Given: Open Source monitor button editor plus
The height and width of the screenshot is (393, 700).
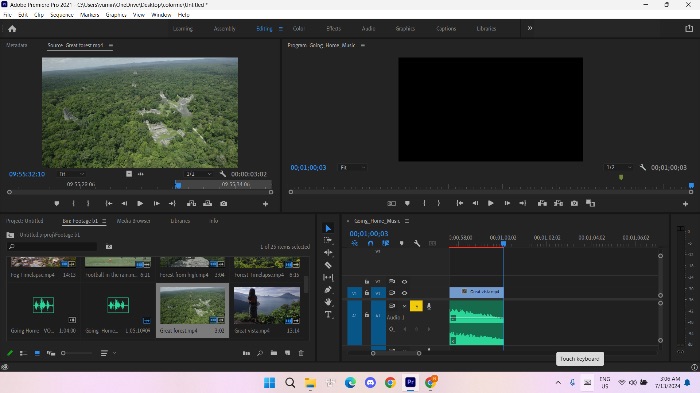Looking at the screenshot, I should (265, 204).
